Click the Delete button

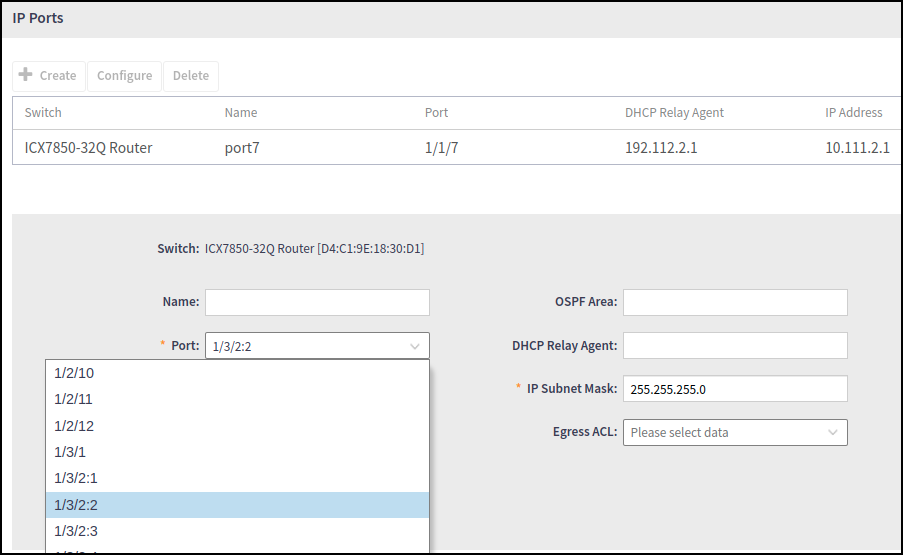click(x=191, y=76)
